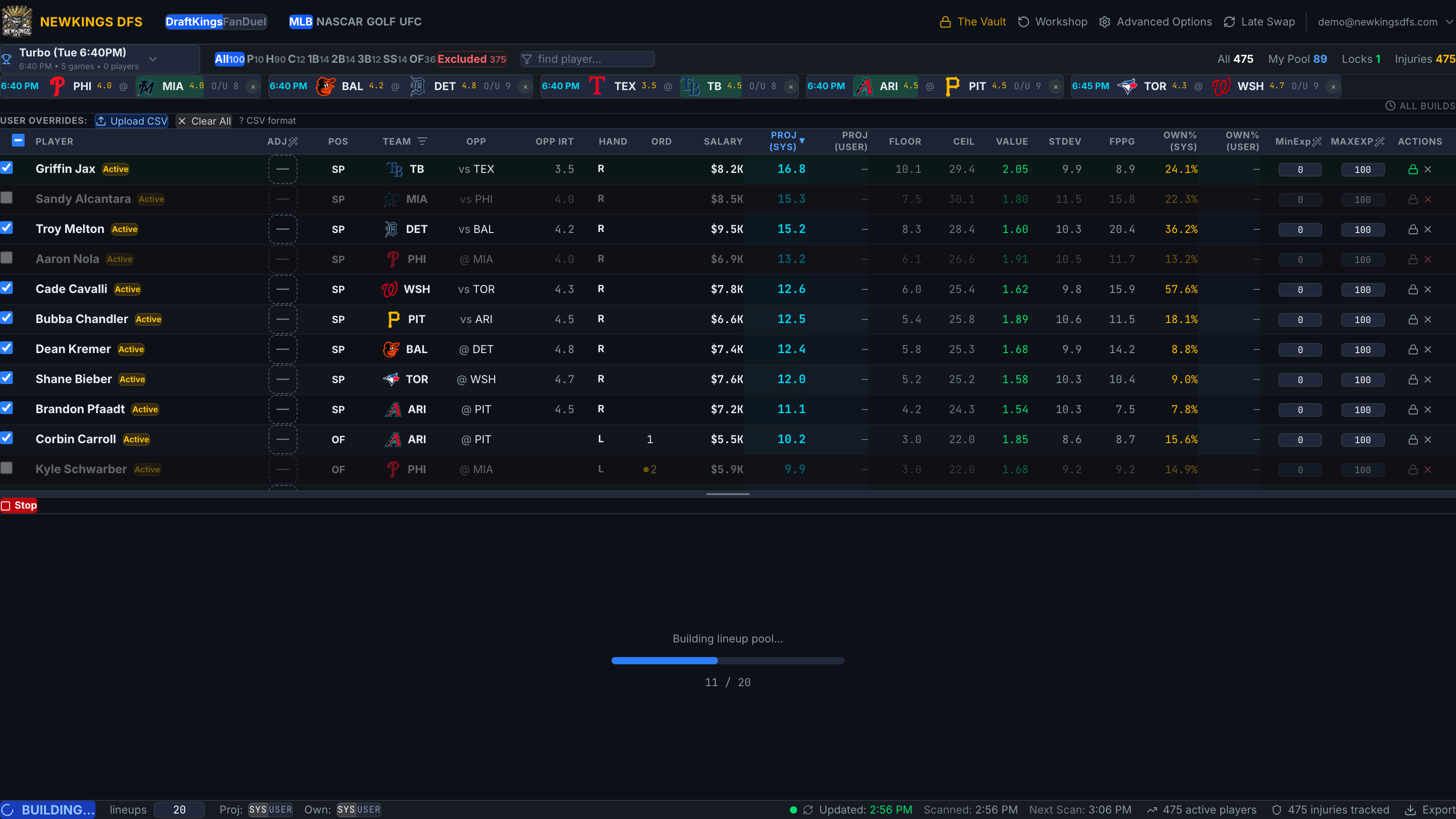Image resolution: width=1456 pixels, height=819 pixels.
Task: Click the Upload CSV button
Action: (131, 121)
